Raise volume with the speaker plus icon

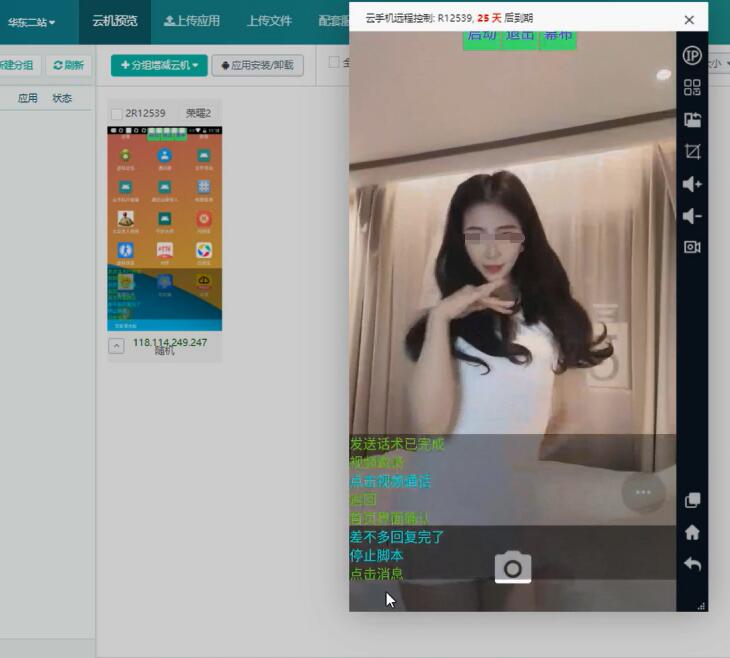pyautogui.click(x=692, y=184)
